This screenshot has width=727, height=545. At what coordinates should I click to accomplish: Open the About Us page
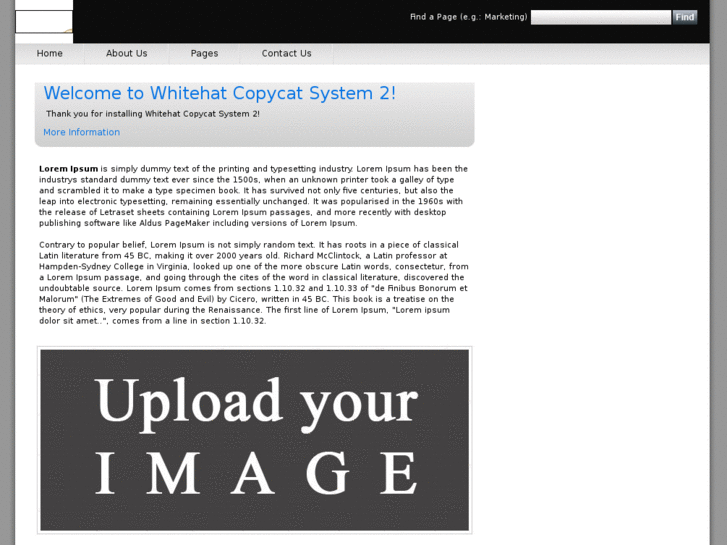[127, 53]
